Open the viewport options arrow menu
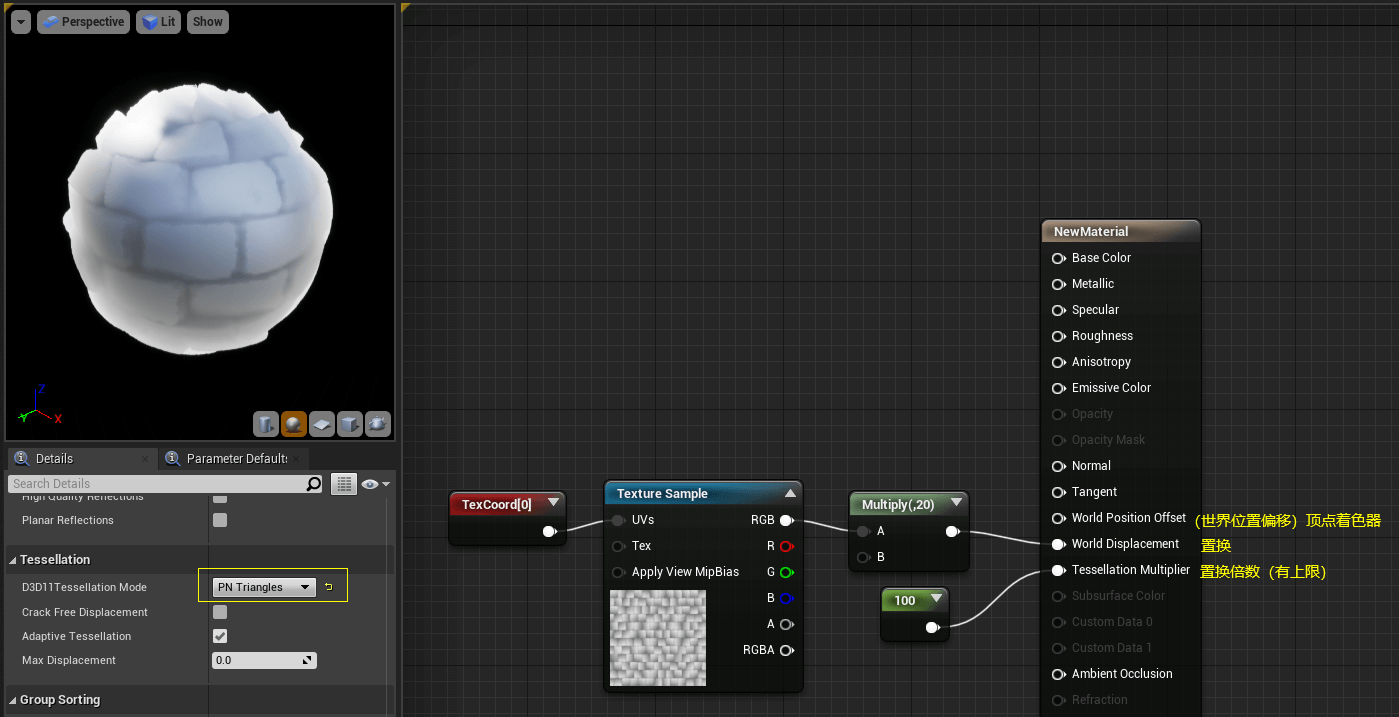The width and height of the screenshot is (1399, 717). (x=21, y=22)
